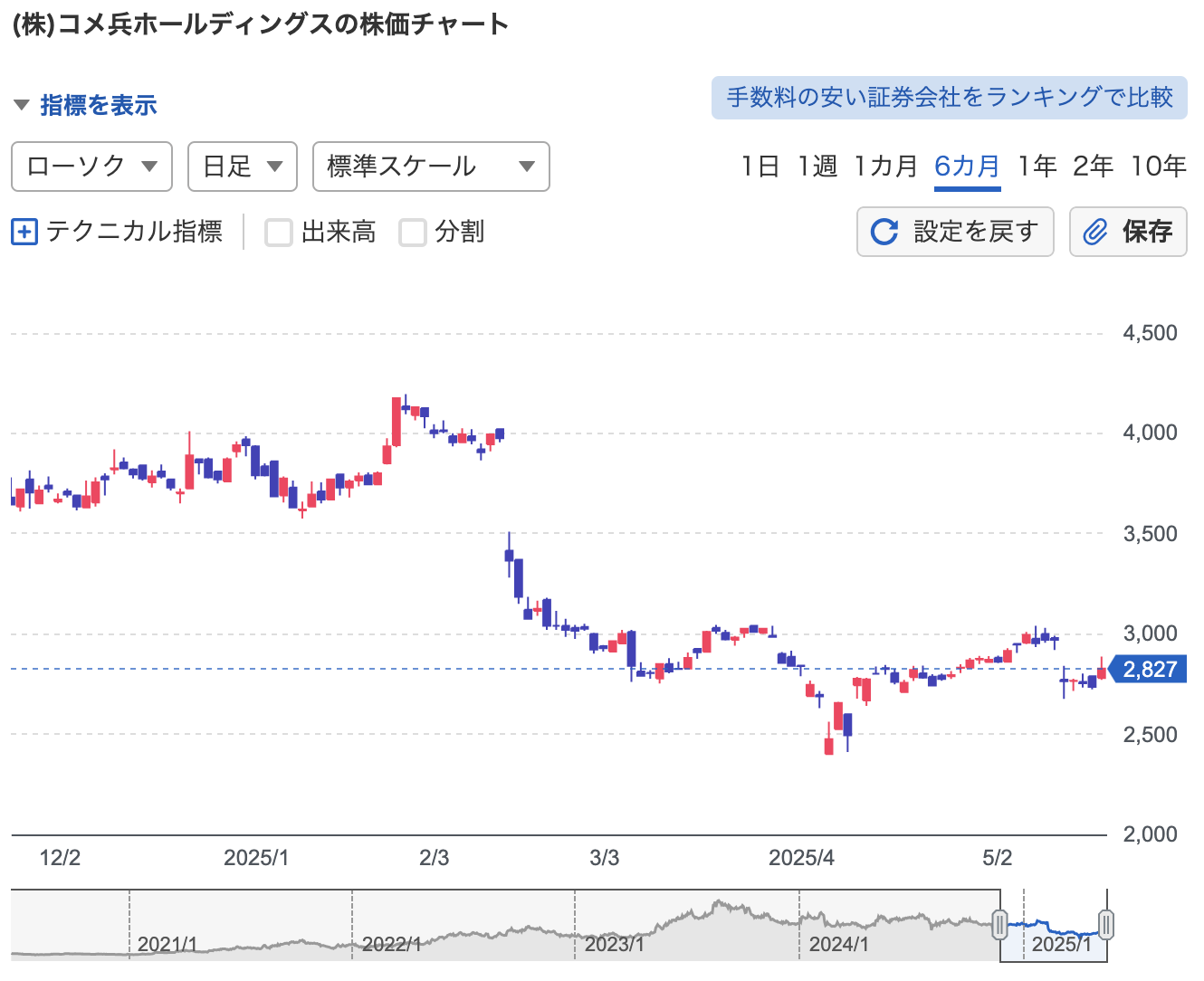1204x981 pixels.
Task: Click the 2,000 price axis label
Action: click(1151, 834)
